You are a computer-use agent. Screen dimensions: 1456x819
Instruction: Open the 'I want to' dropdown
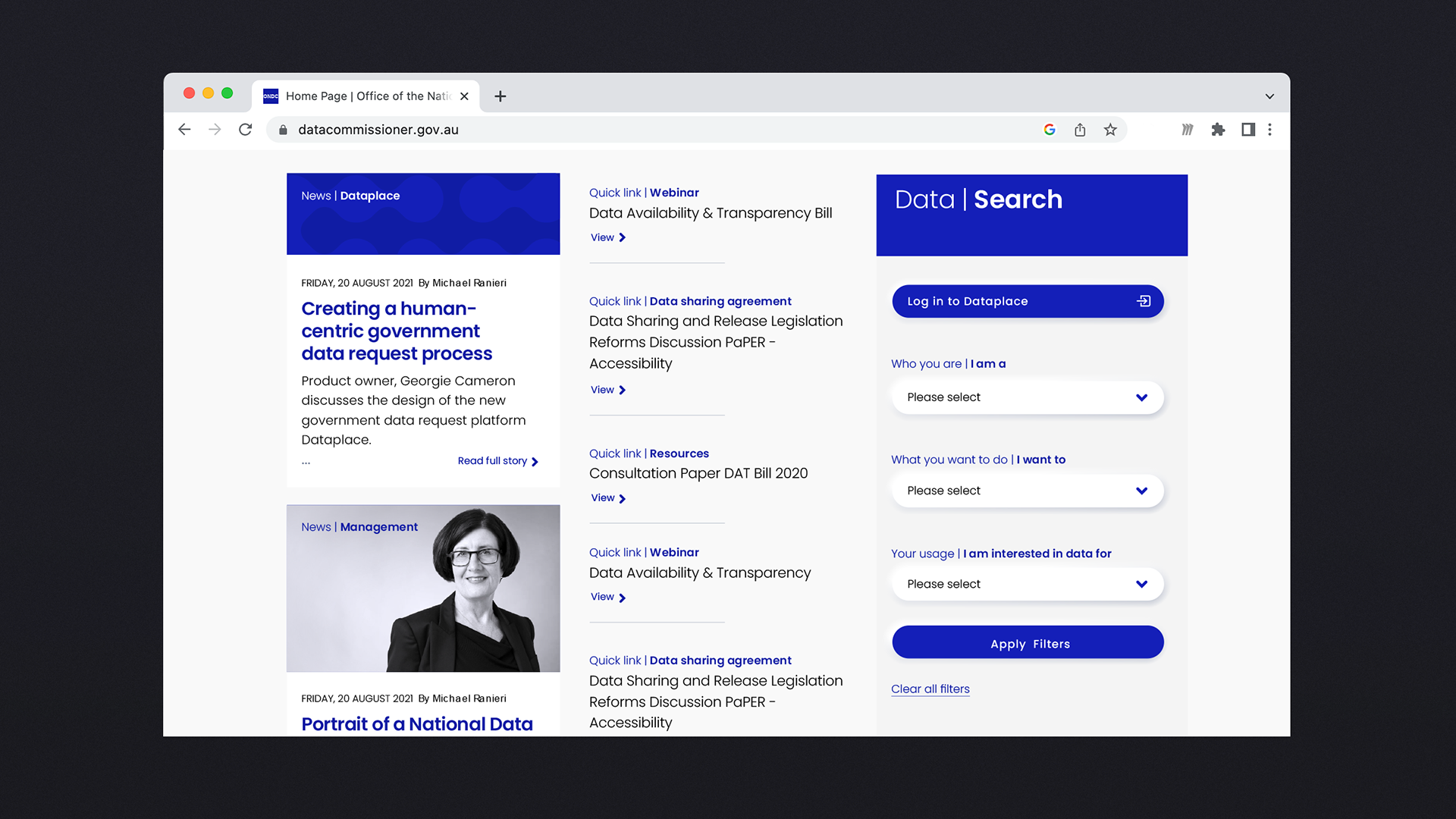pyautogui.click(x=1027, y=491)
